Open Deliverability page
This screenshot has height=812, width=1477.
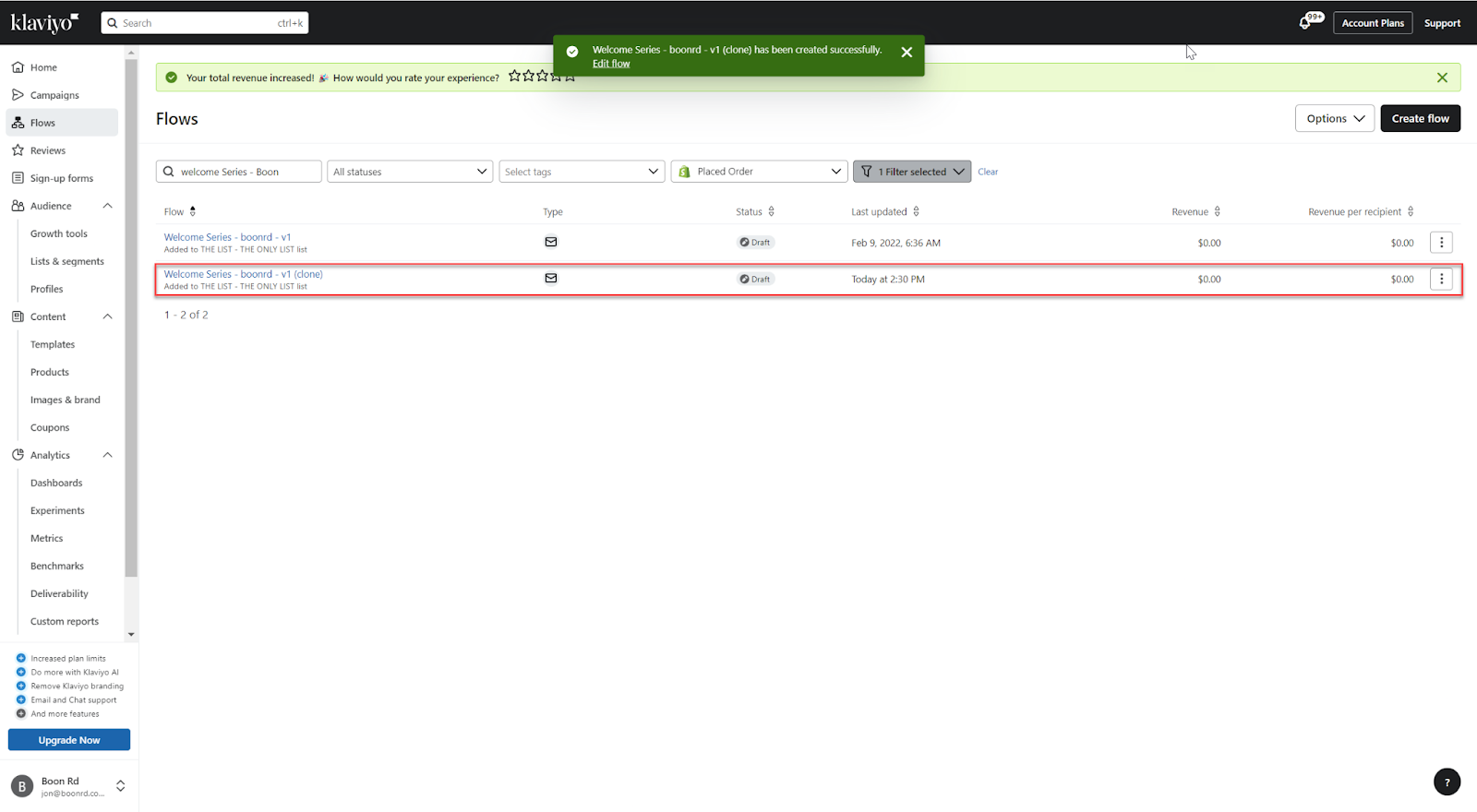59,593
